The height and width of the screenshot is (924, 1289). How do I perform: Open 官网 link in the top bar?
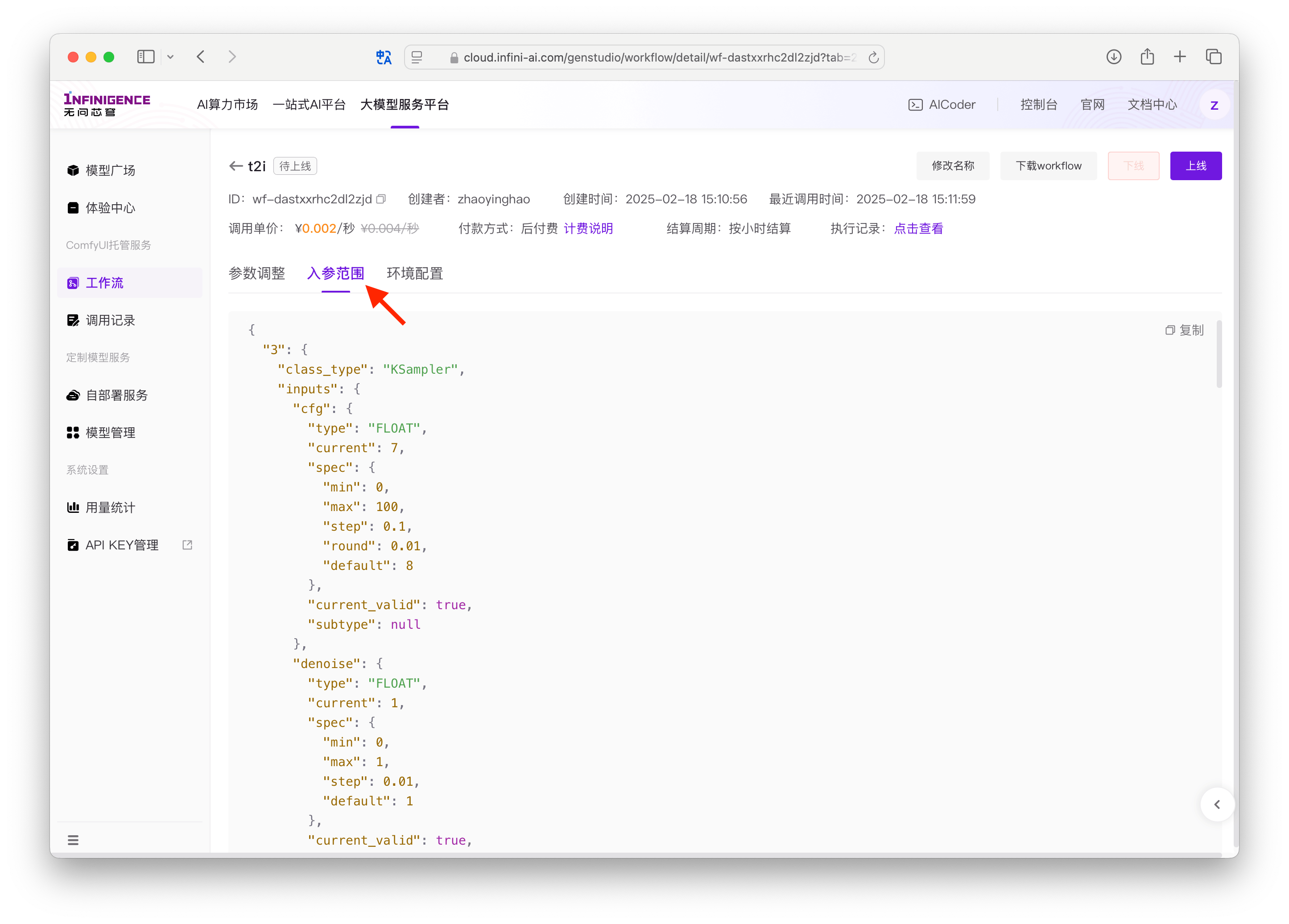point(1092,104)
